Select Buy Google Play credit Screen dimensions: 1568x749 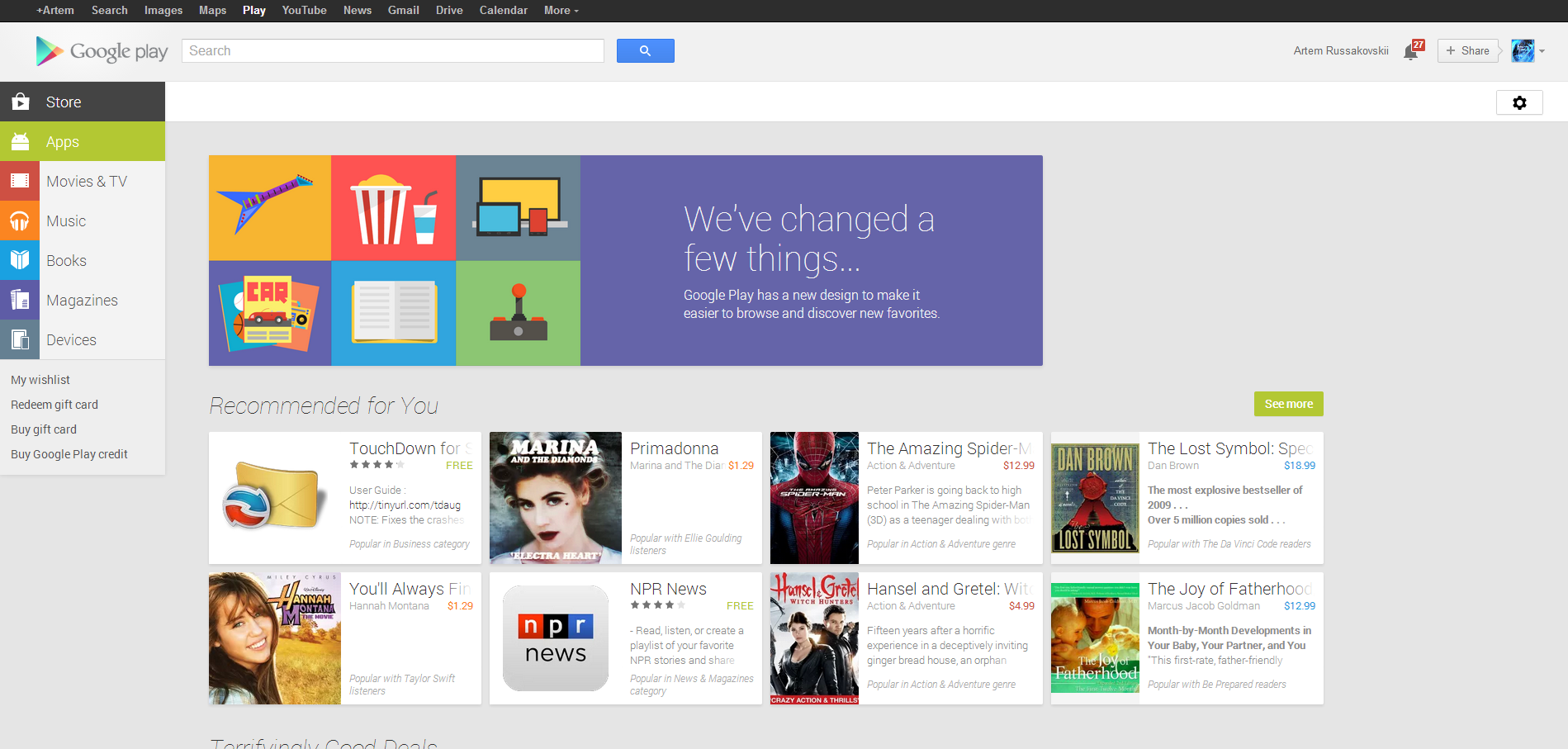[x=69, y=453]
